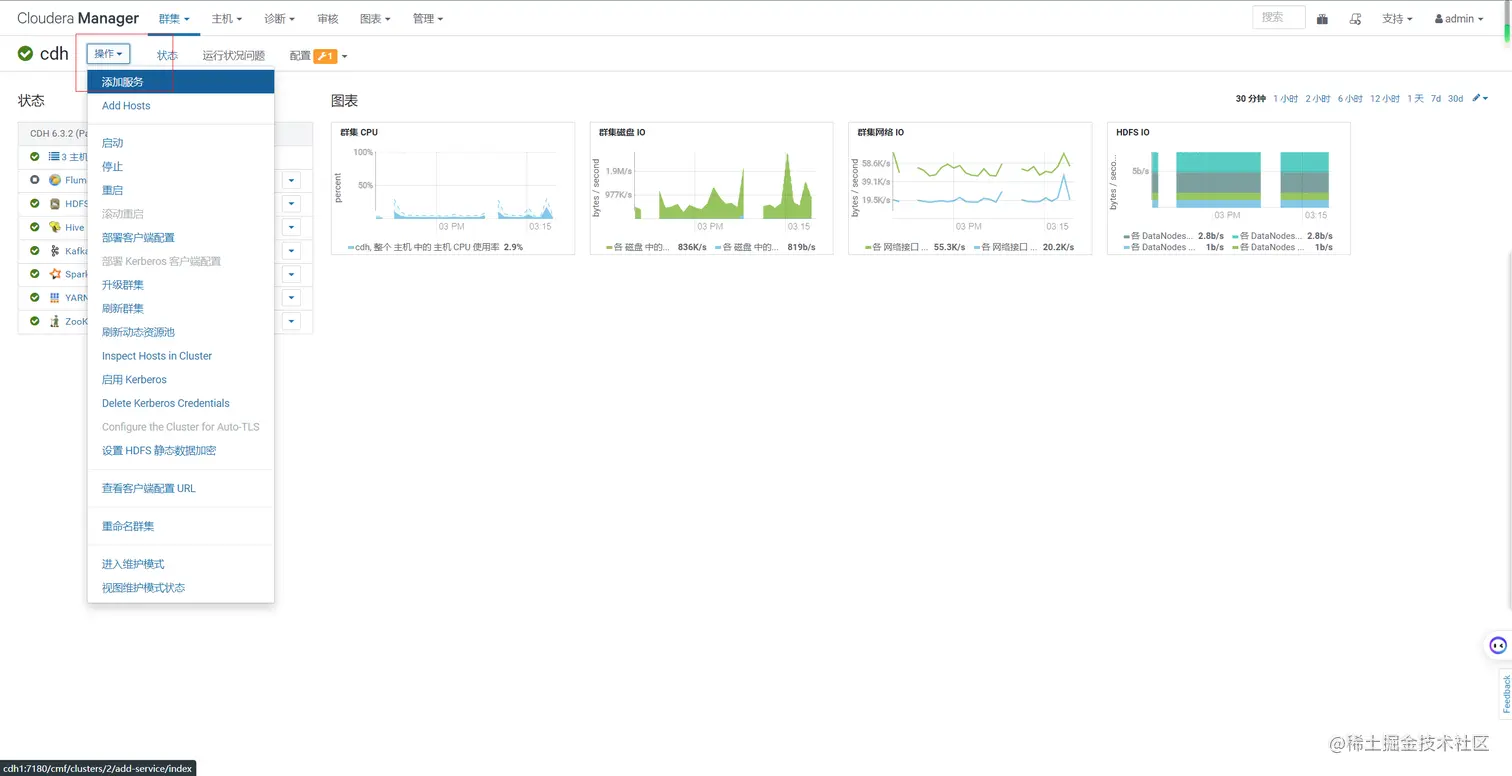Click the chat assistant icon at right edge

[1497, 645]
